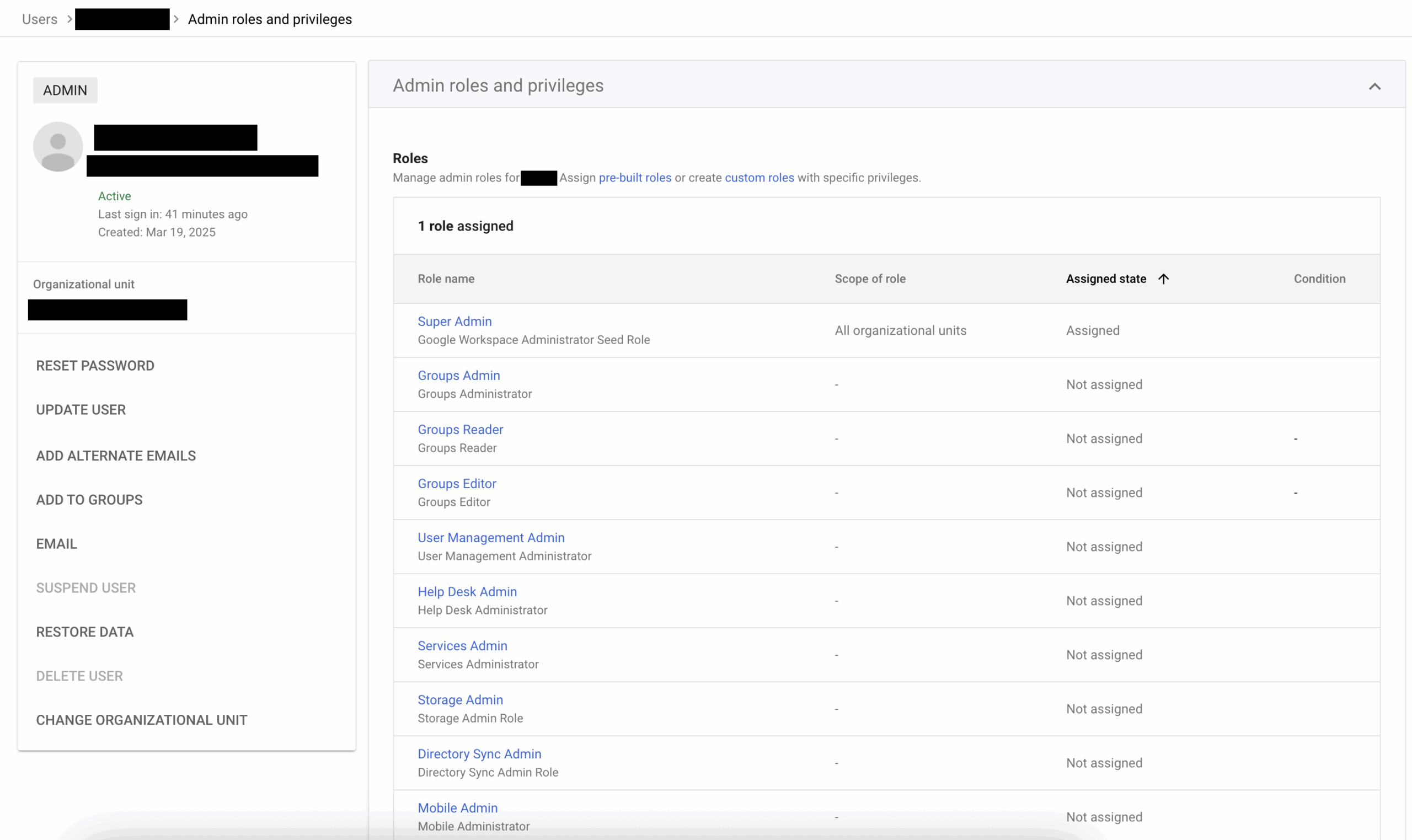Open the Mobile Admin role
The height and width of the screenshot is (840, 1412).
(458, 808)
